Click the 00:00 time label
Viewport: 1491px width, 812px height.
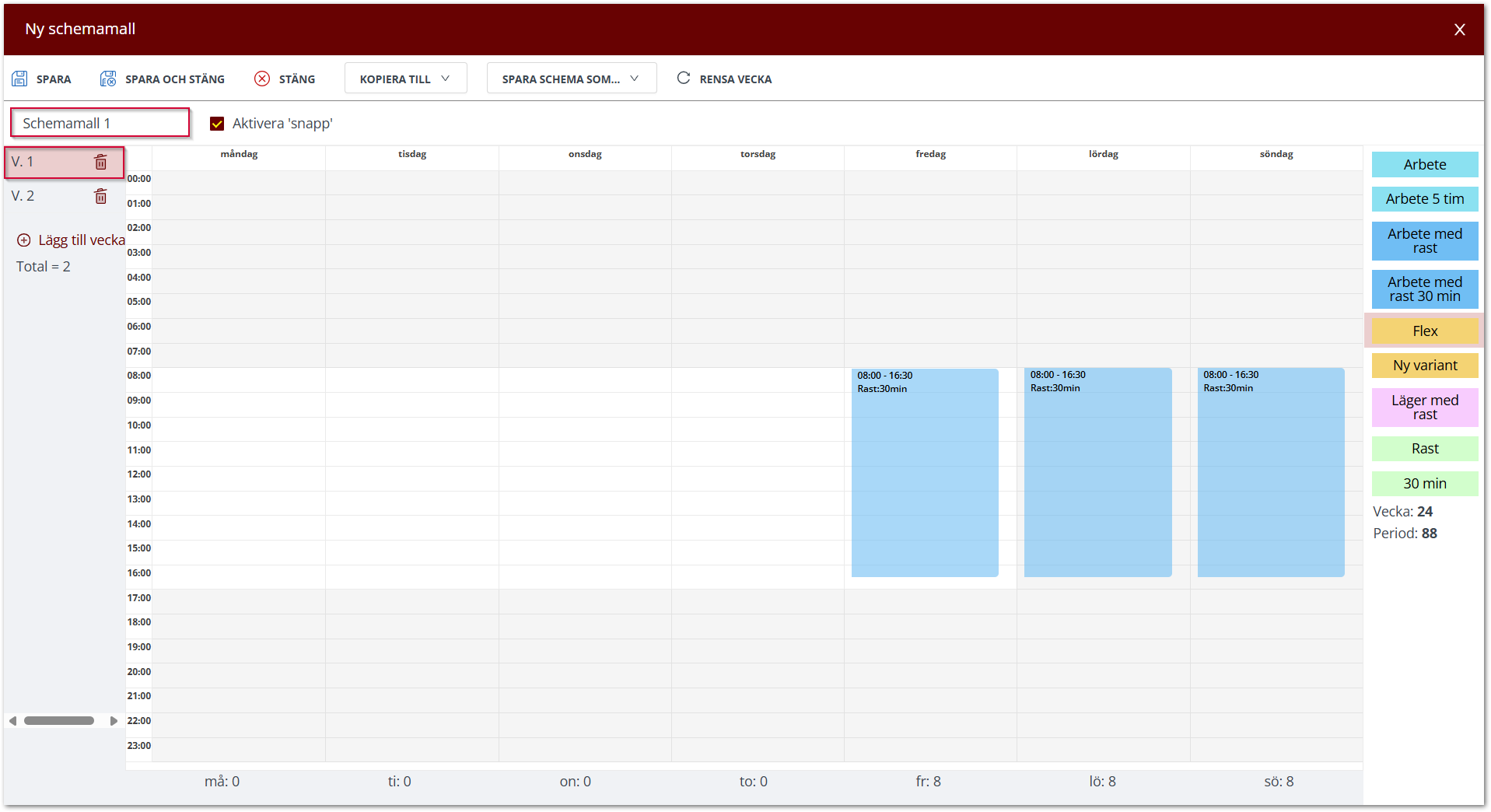point(139,179)
